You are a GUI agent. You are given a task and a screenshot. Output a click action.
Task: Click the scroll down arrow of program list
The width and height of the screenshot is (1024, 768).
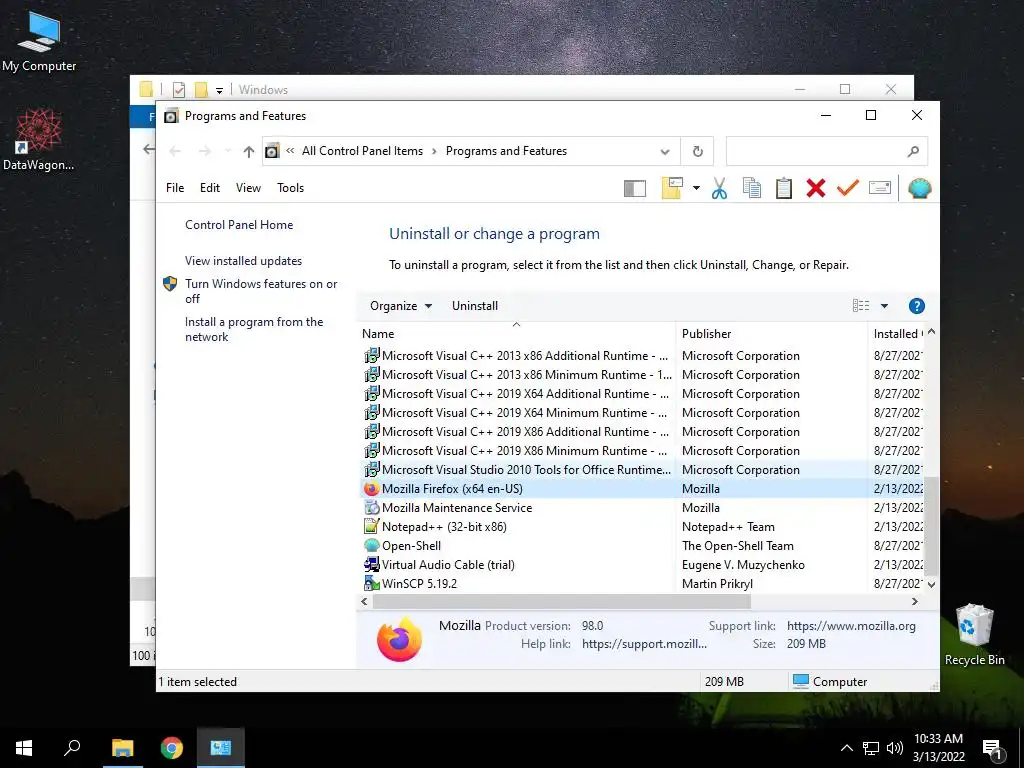point(932,584)
